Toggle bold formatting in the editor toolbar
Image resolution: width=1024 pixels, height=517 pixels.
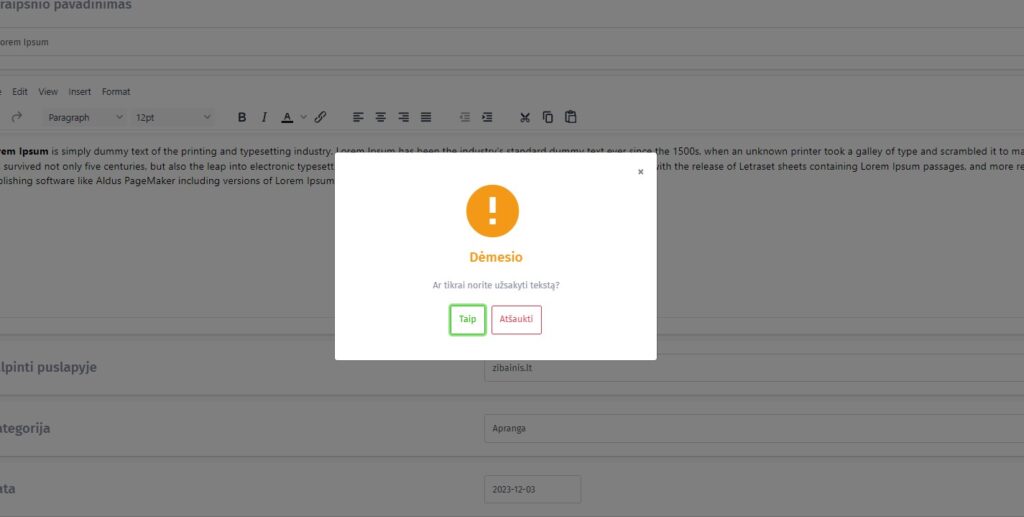pyautogui.click(x=242, y=117)
